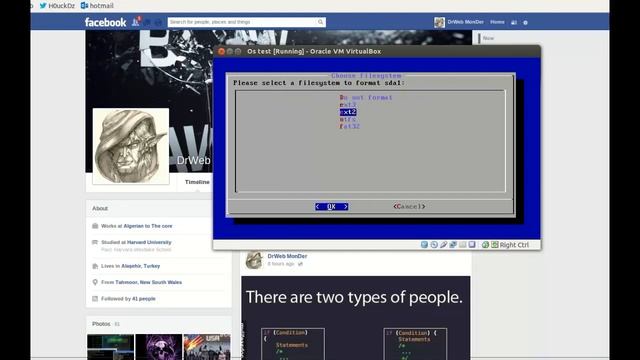Click the green arrow icon beside Right Ctrl
The image size is (640, 360).
tap(495, 244)
